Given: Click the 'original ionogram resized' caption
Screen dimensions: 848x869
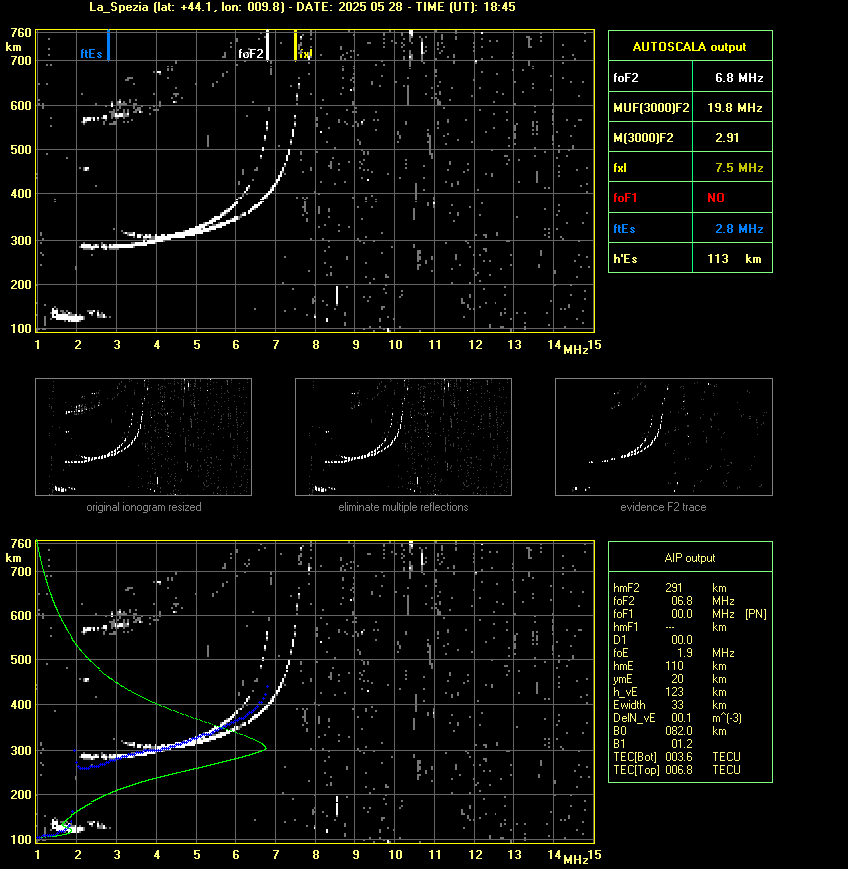Looking at the screenshot, I should pos(144,507).
